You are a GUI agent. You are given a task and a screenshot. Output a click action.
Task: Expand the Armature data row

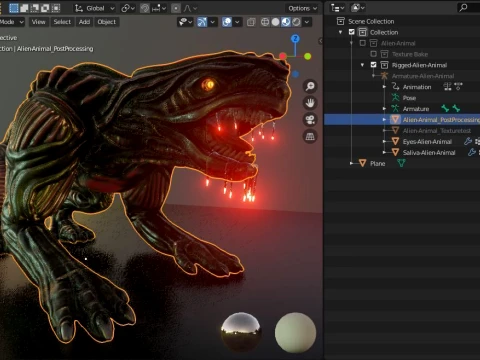point(384,109)
